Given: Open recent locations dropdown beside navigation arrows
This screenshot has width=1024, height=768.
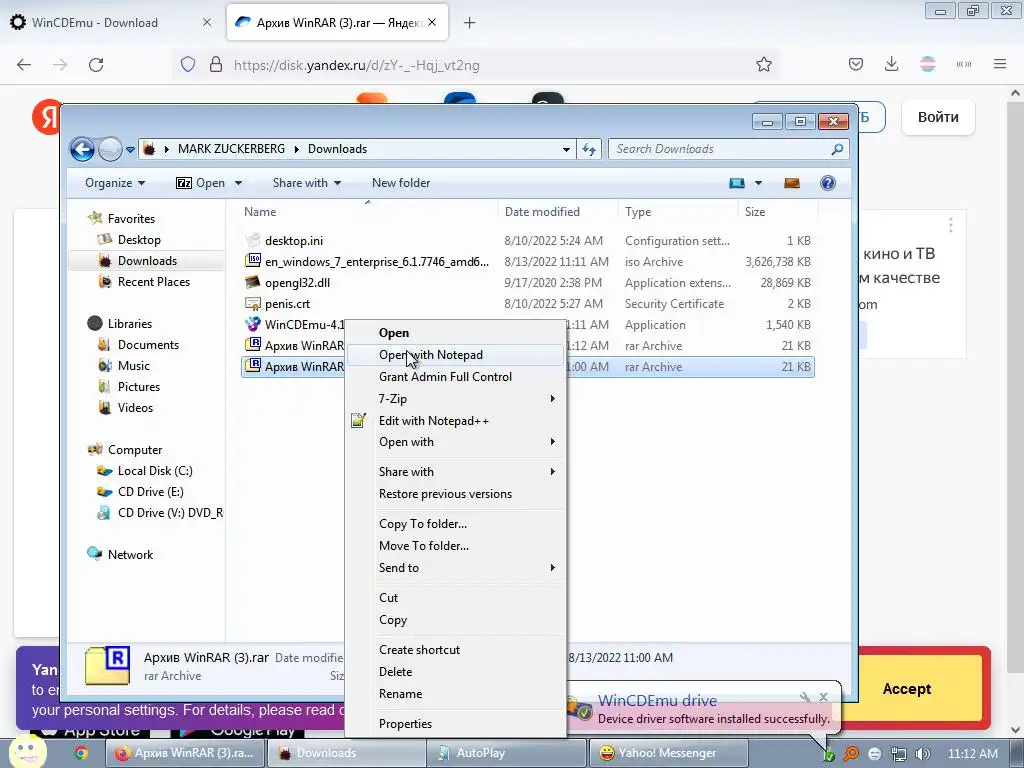Looking at the screenshot, I should click(130, 150).
